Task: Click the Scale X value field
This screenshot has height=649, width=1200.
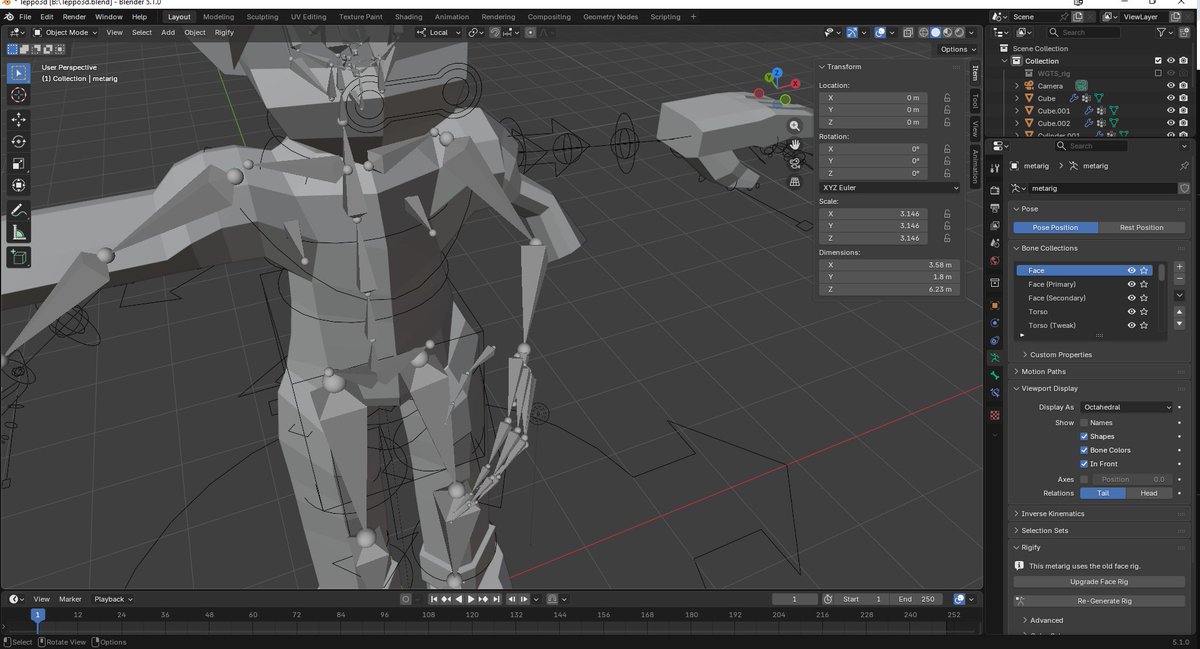Action: (x=873, y=213)
